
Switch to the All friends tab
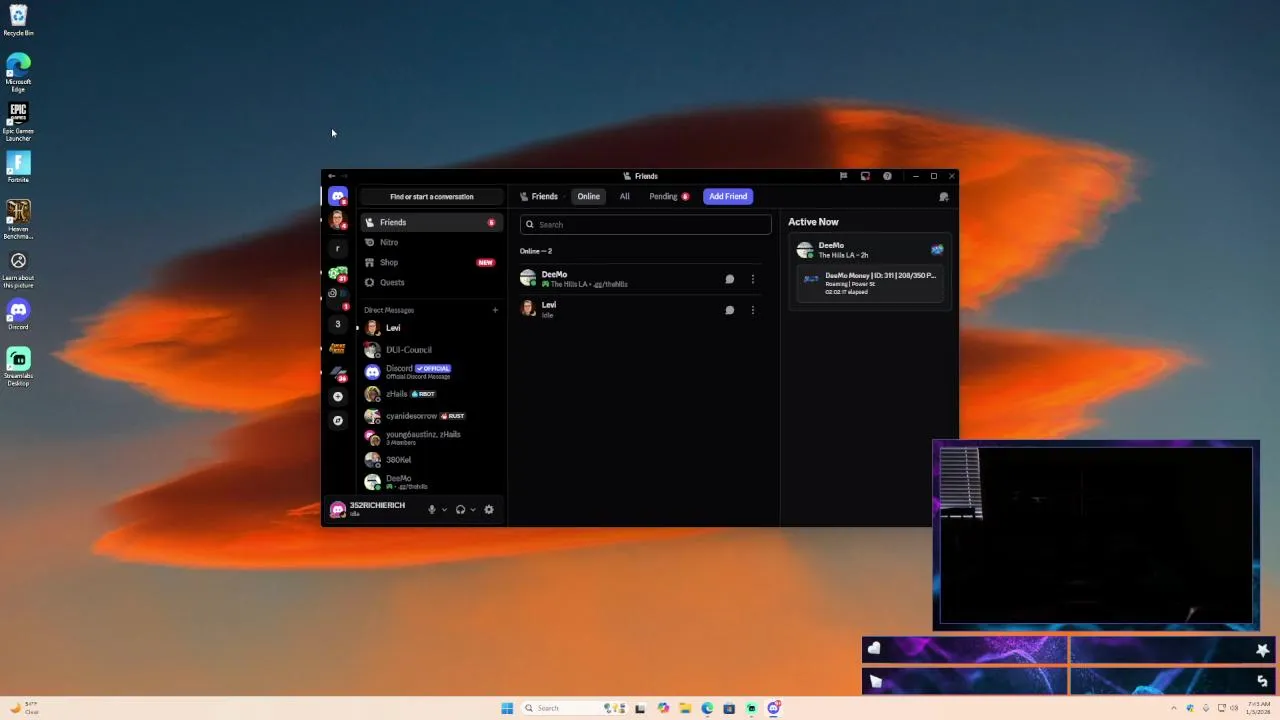coord(625,197)
